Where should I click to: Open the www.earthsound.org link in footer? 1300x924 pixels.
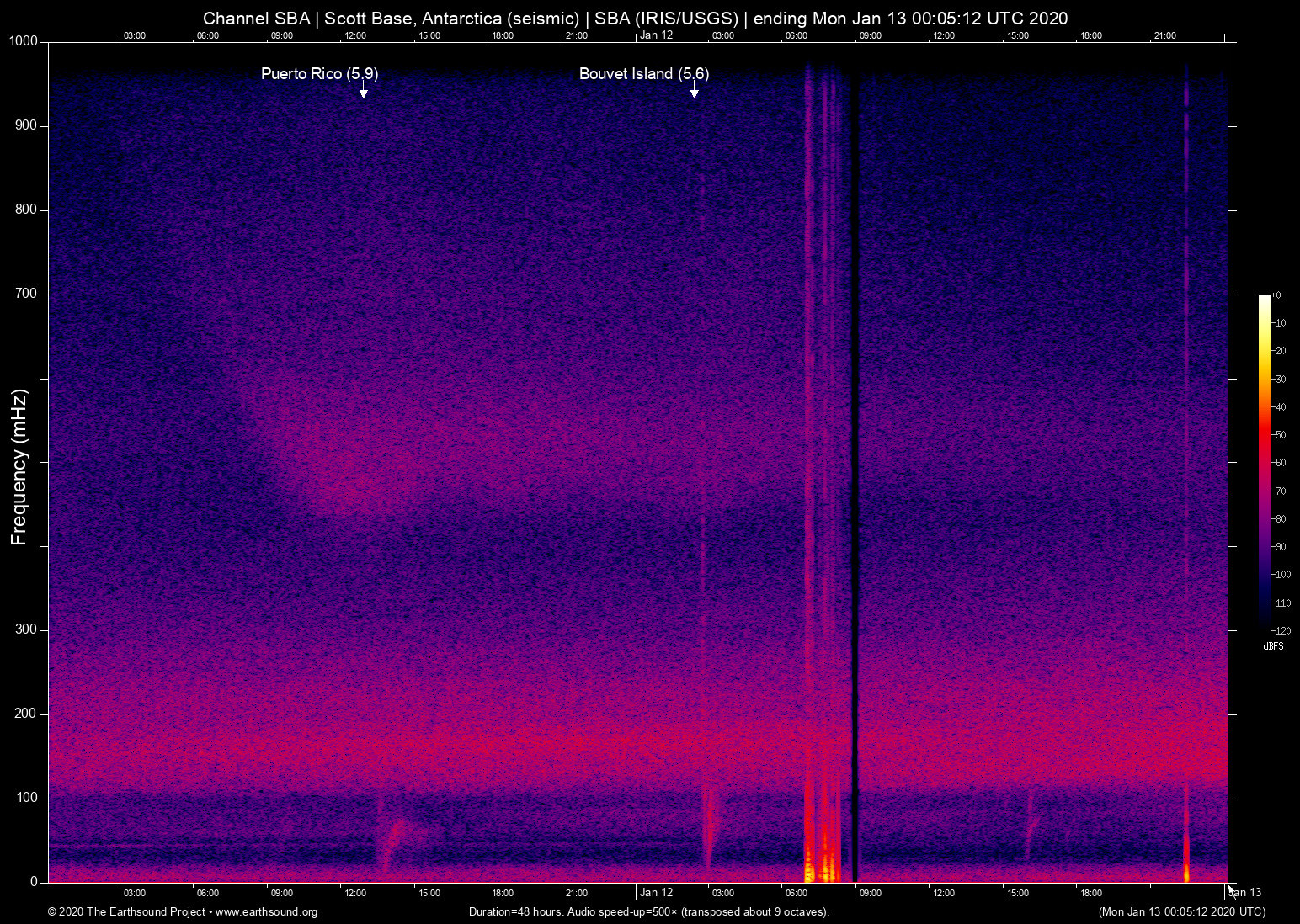tap(266, 912)
